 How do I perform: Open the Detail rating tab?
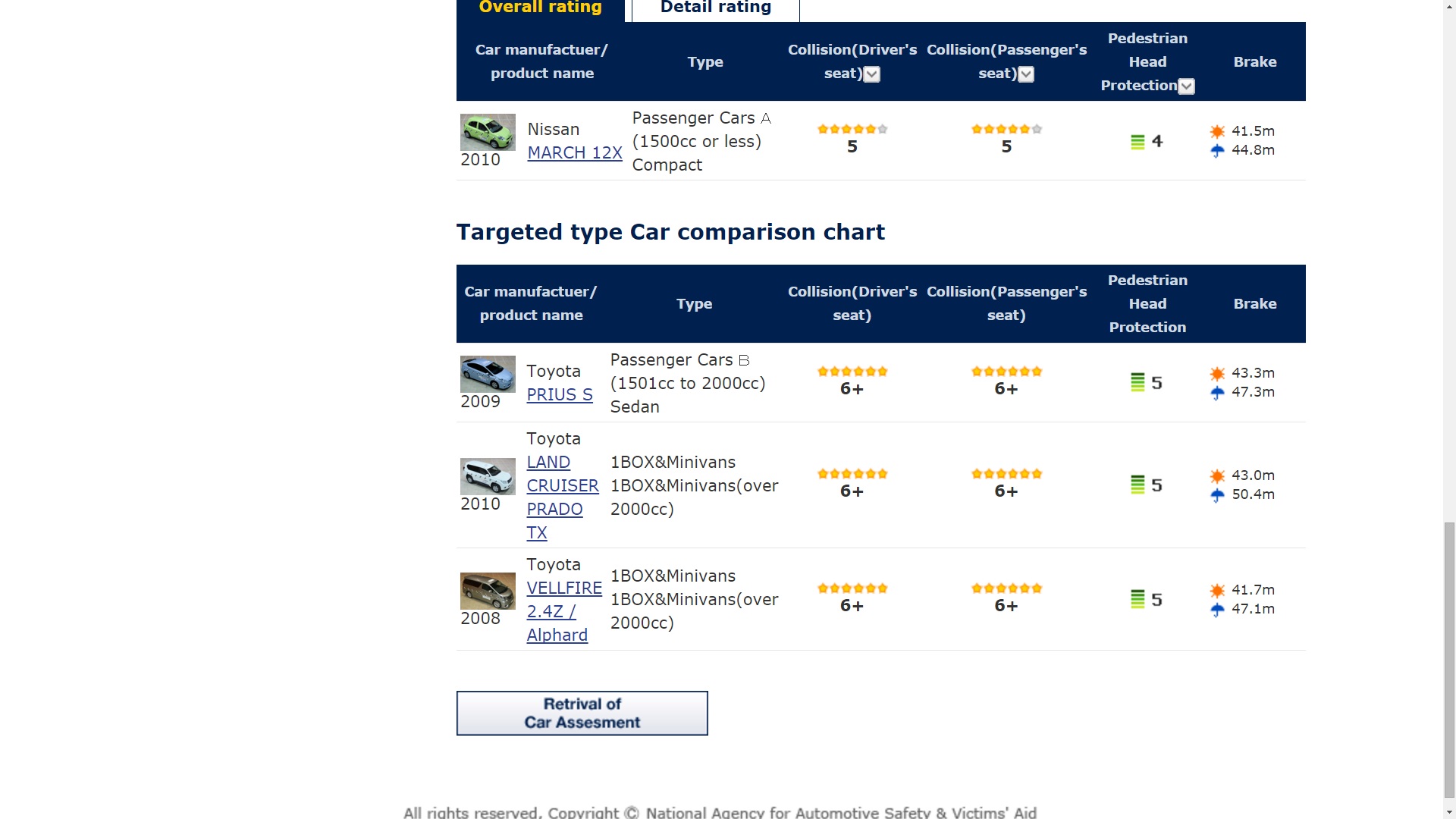click(x=716, y=9)
